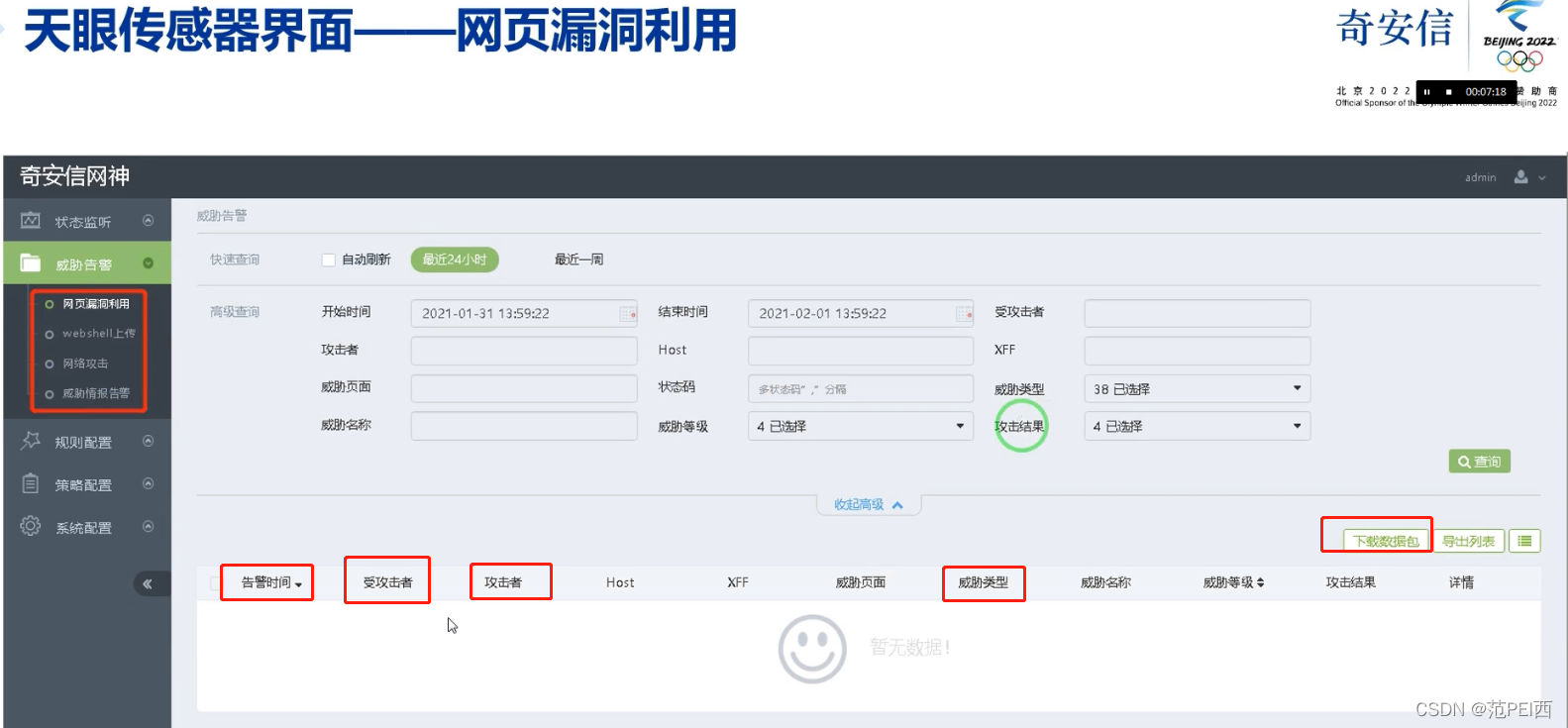
Task: Open admin account dropdown chevron
Action: click(x=1542, y=178)
